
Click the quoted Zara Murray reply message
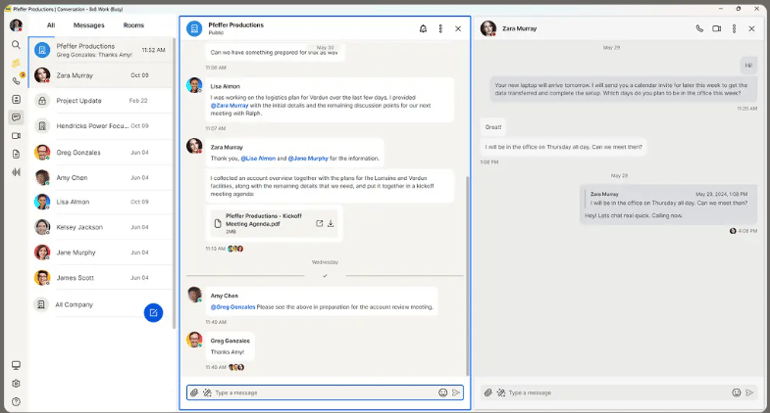pos(668,199)
